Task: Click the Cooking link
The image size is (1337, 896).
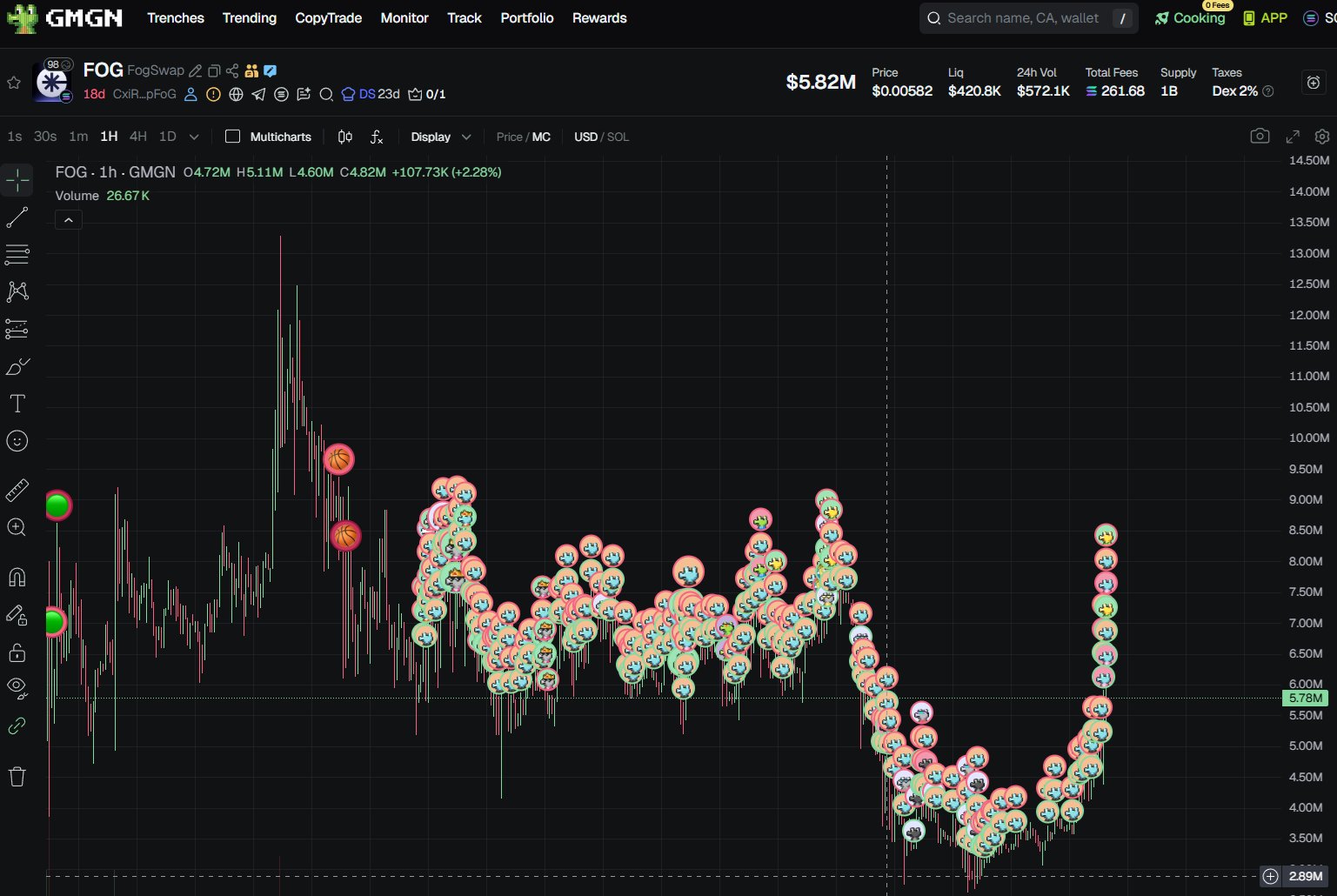Action: 1198,18
